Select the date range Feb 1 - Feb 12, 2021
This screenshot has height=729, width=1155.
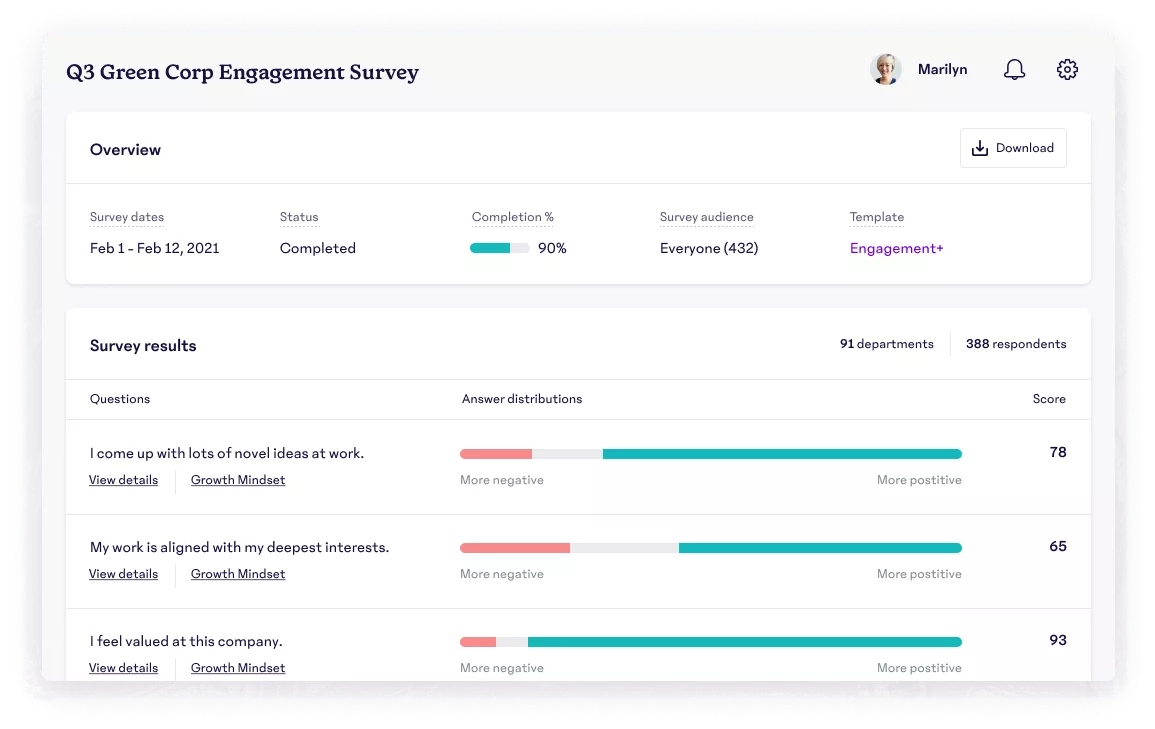[x=155, y=248]
